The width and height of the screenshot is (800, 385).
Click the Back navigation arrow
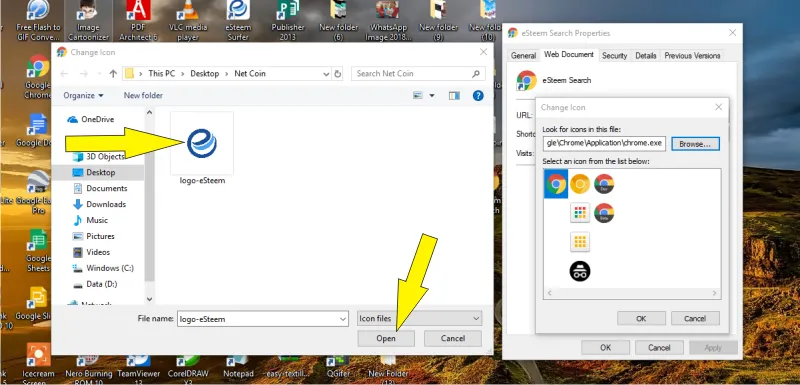64,73
